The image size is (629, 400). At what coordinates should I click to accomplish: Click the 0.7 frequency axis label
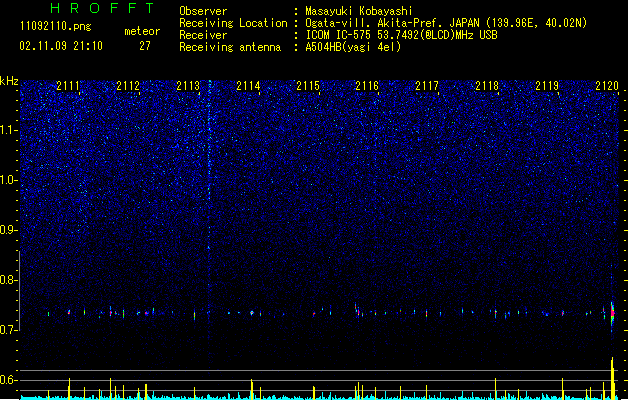point(9,330)
